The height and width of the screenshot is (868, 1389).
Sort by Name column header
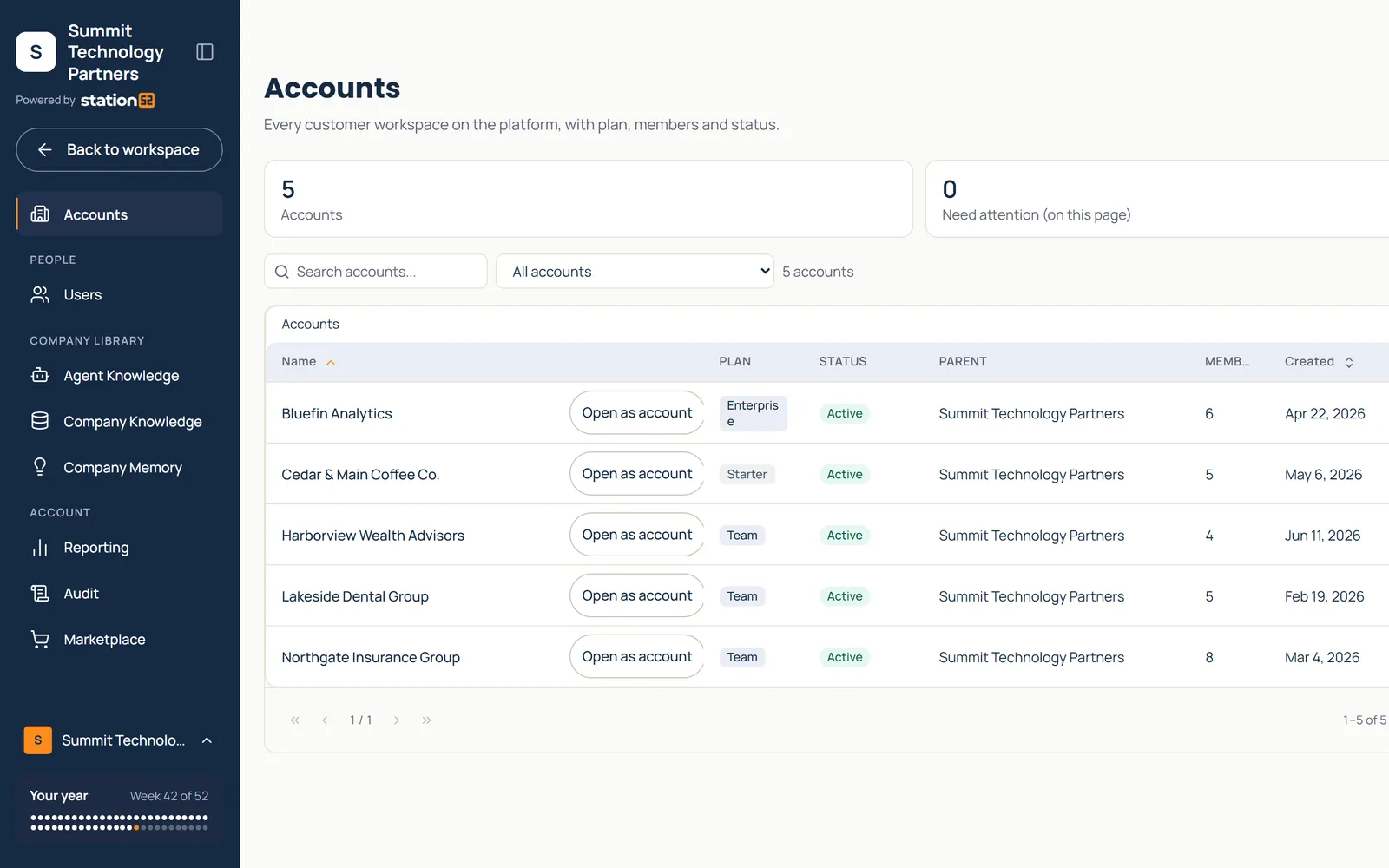(308, 362)
